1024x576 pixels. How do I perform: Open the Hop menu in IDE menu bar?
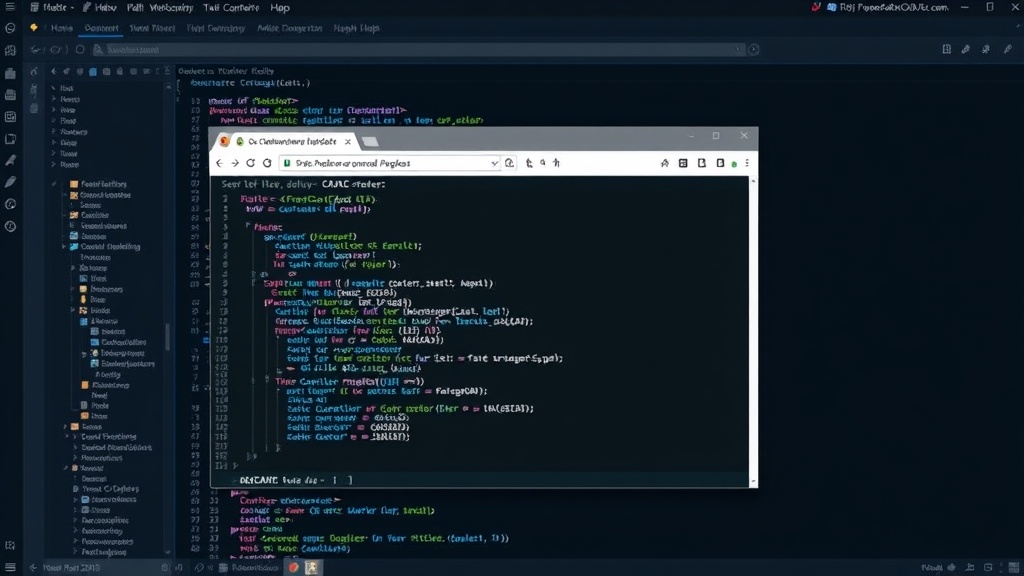(x=280, y=8)
